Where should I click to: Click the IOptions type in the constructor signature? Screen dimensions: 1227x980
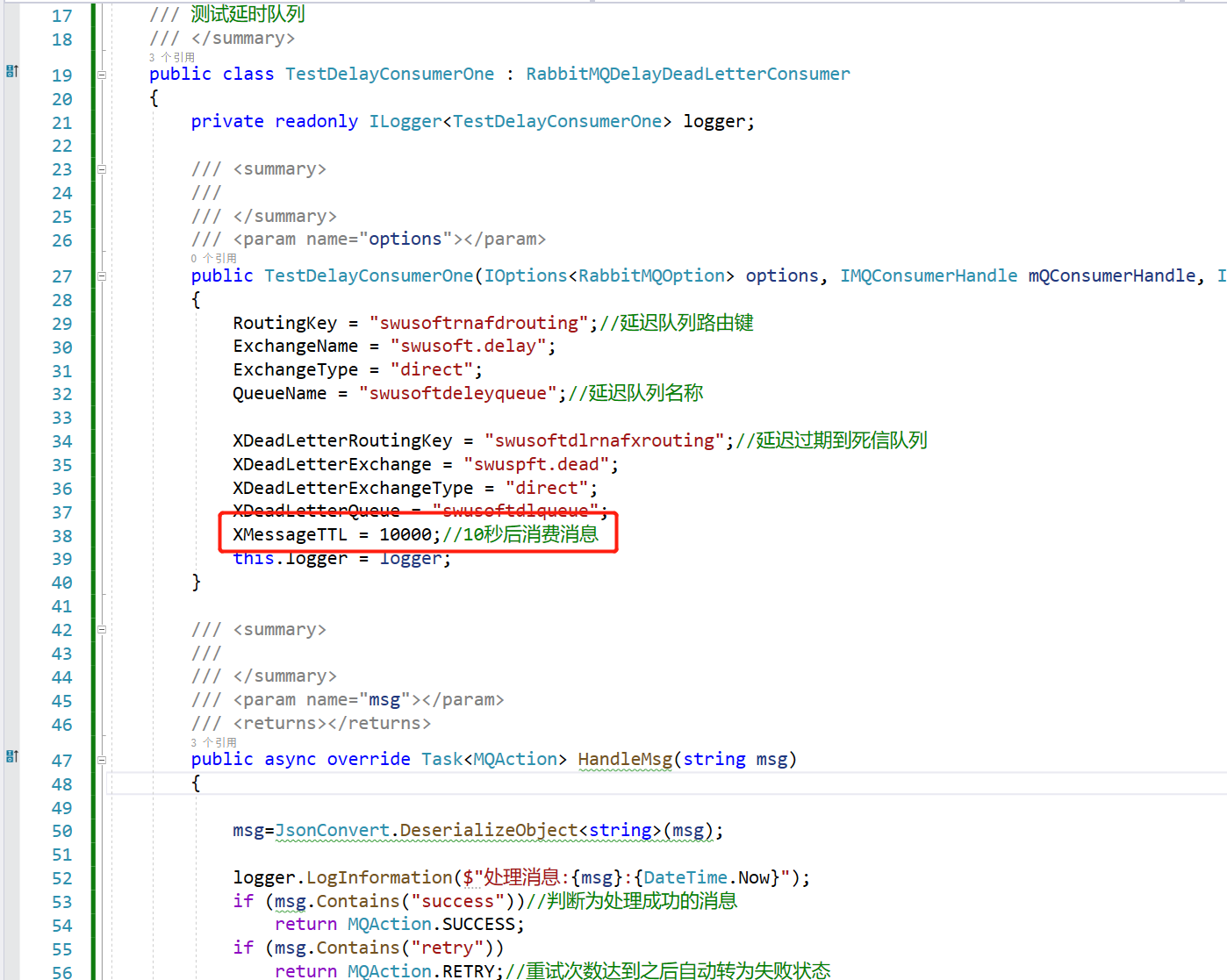[x=526, y=275]
